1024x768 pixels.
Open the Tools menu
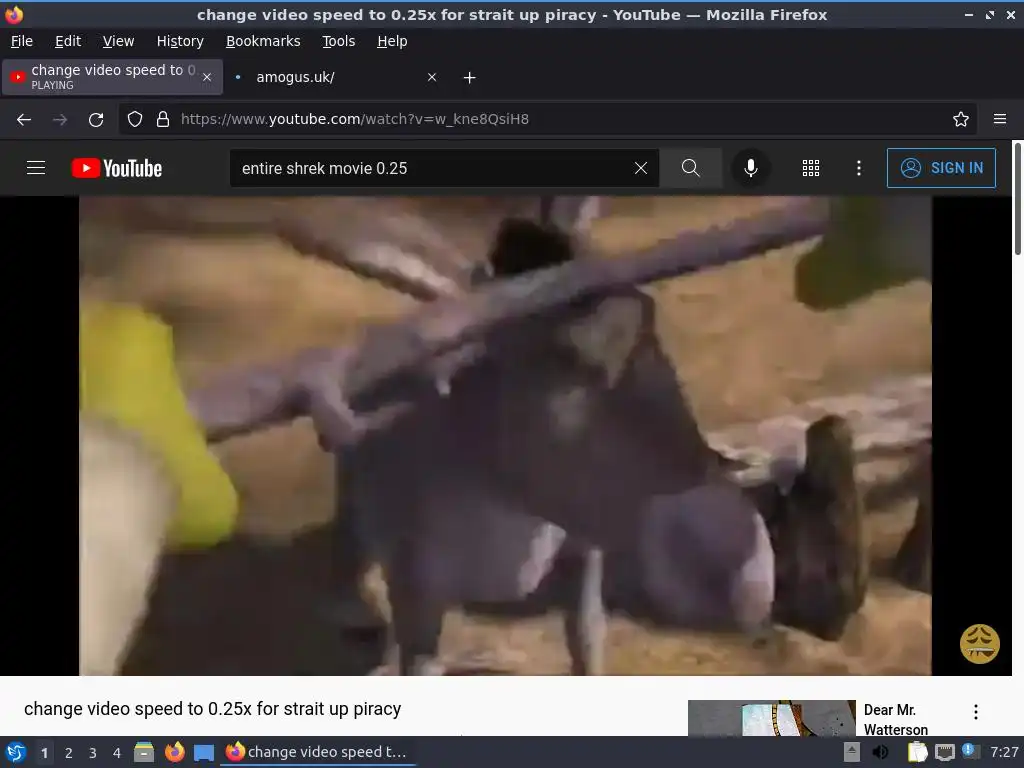tap(338, 41)
